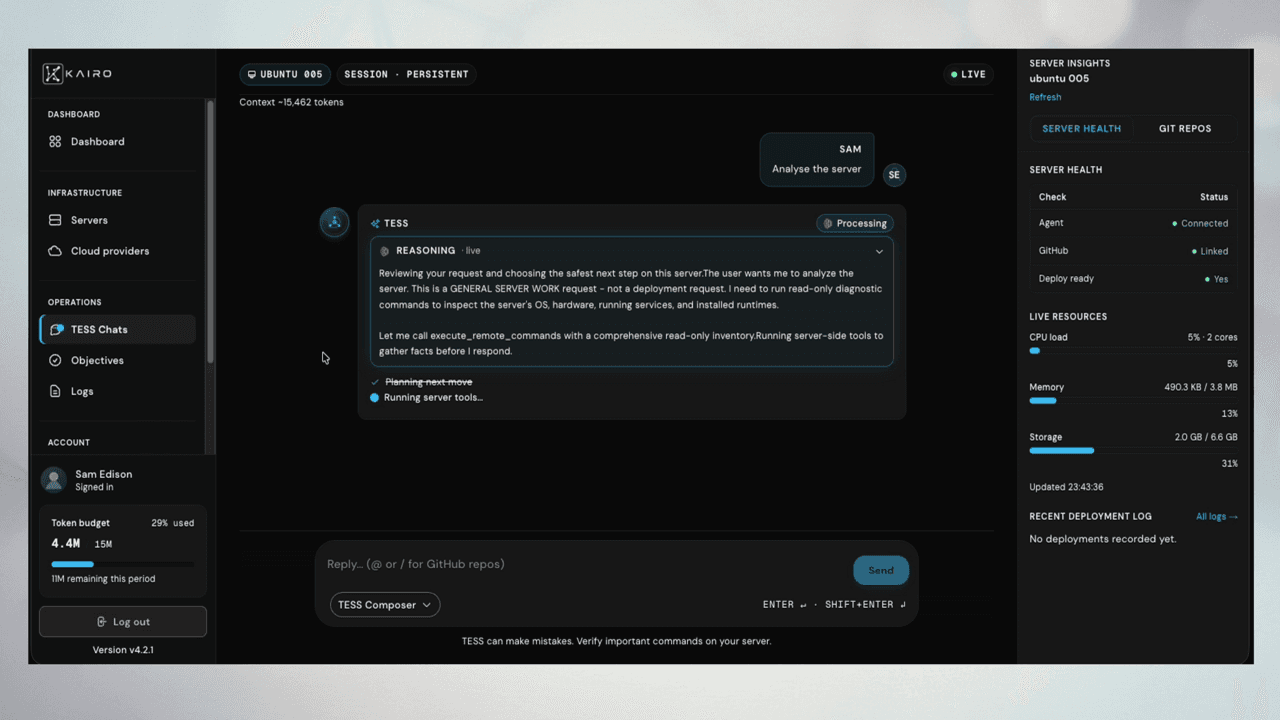1280x720 pixels.
Task: Click the sidebar vertical scrollbar
Action: [x=210, y=230]
